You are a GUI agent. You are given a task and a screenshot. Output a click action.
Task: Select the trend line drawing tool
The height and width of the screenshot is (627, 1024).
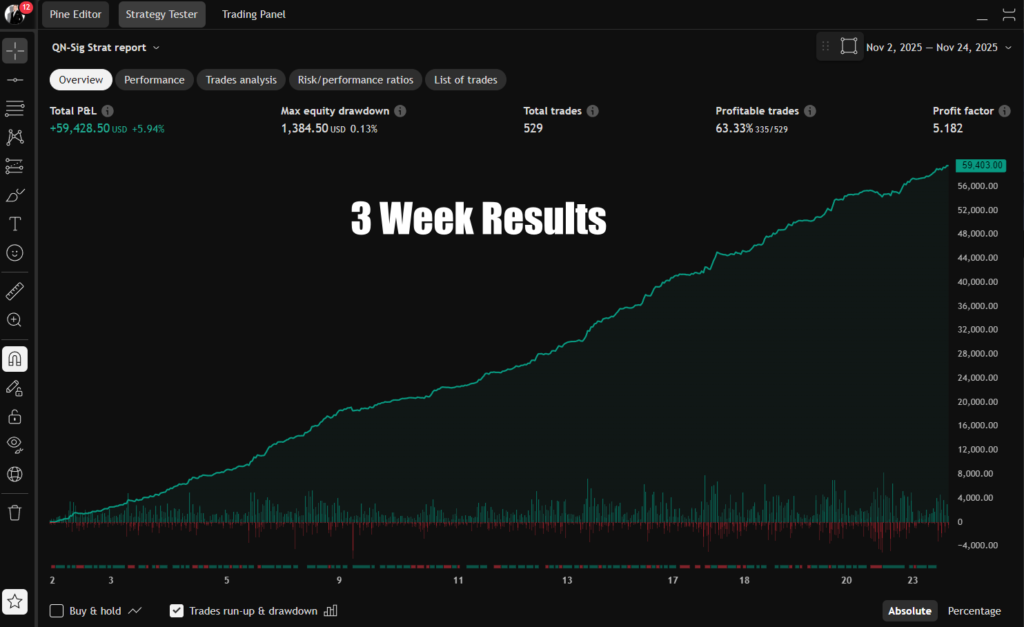tap(15, 79)
